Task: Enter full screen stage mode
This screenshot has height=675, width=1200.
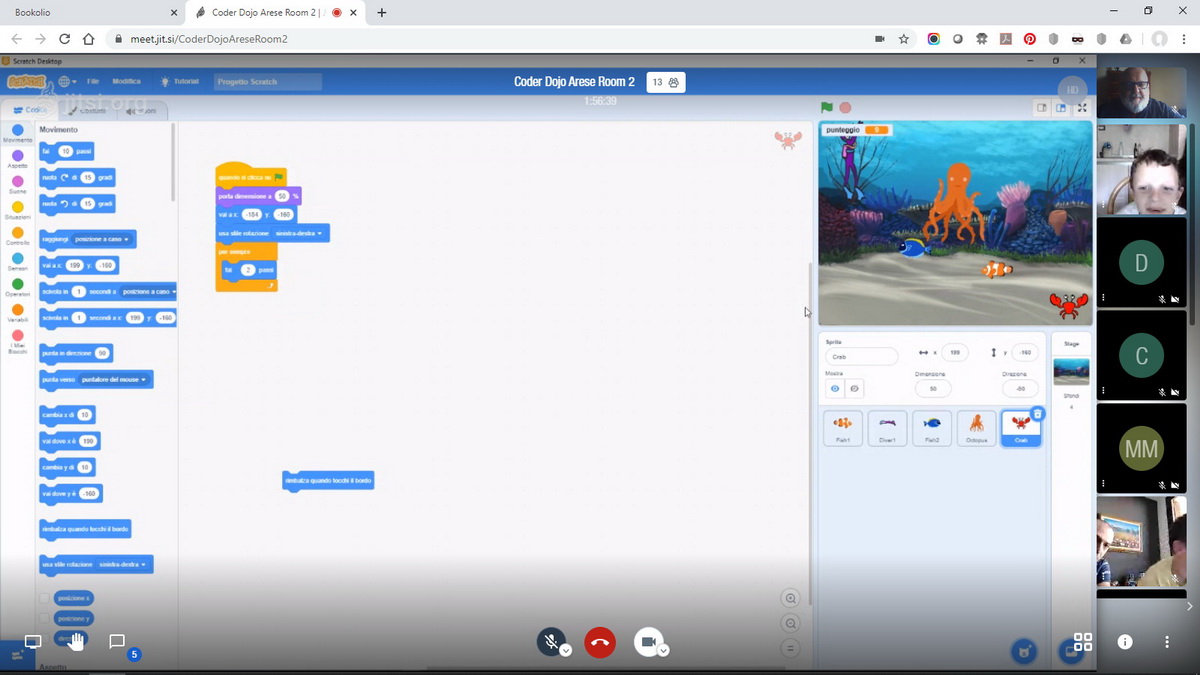Action: tap(1082, 108)
